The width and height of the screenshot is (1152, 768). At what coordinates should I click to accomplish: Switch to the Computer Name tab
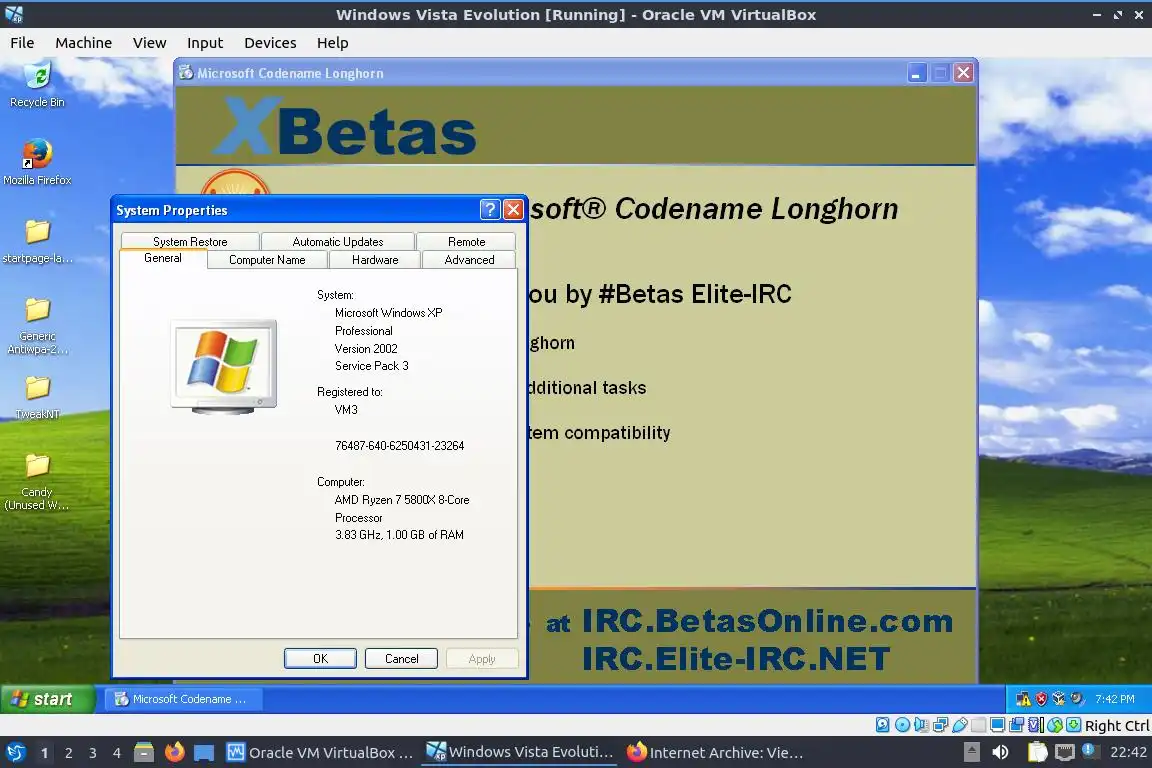267,259
